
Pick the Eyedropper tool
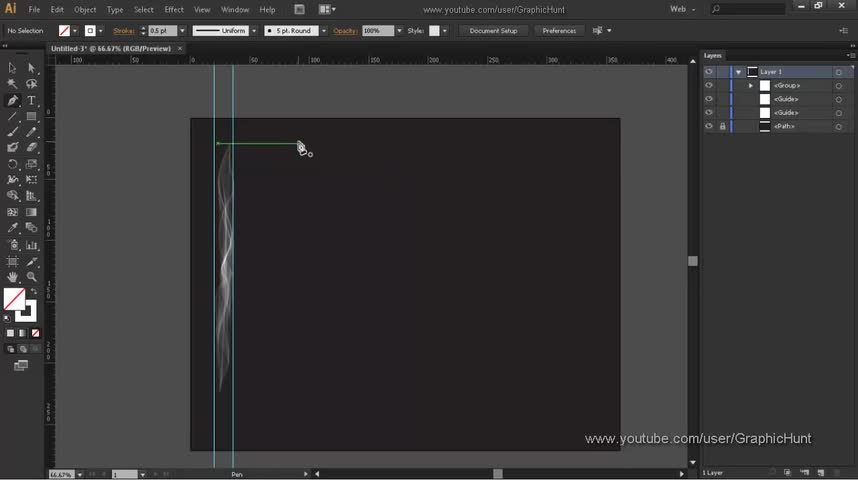12,228
